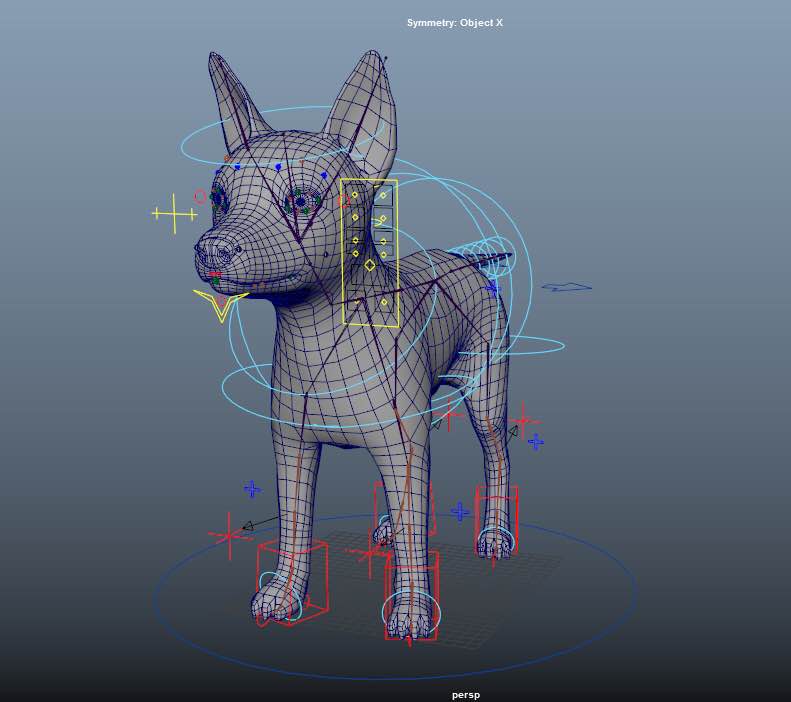Image resolution: width=791 pixels, height=702 pixels.
Task: Click the 'persp' camera label
Action: 466,695
